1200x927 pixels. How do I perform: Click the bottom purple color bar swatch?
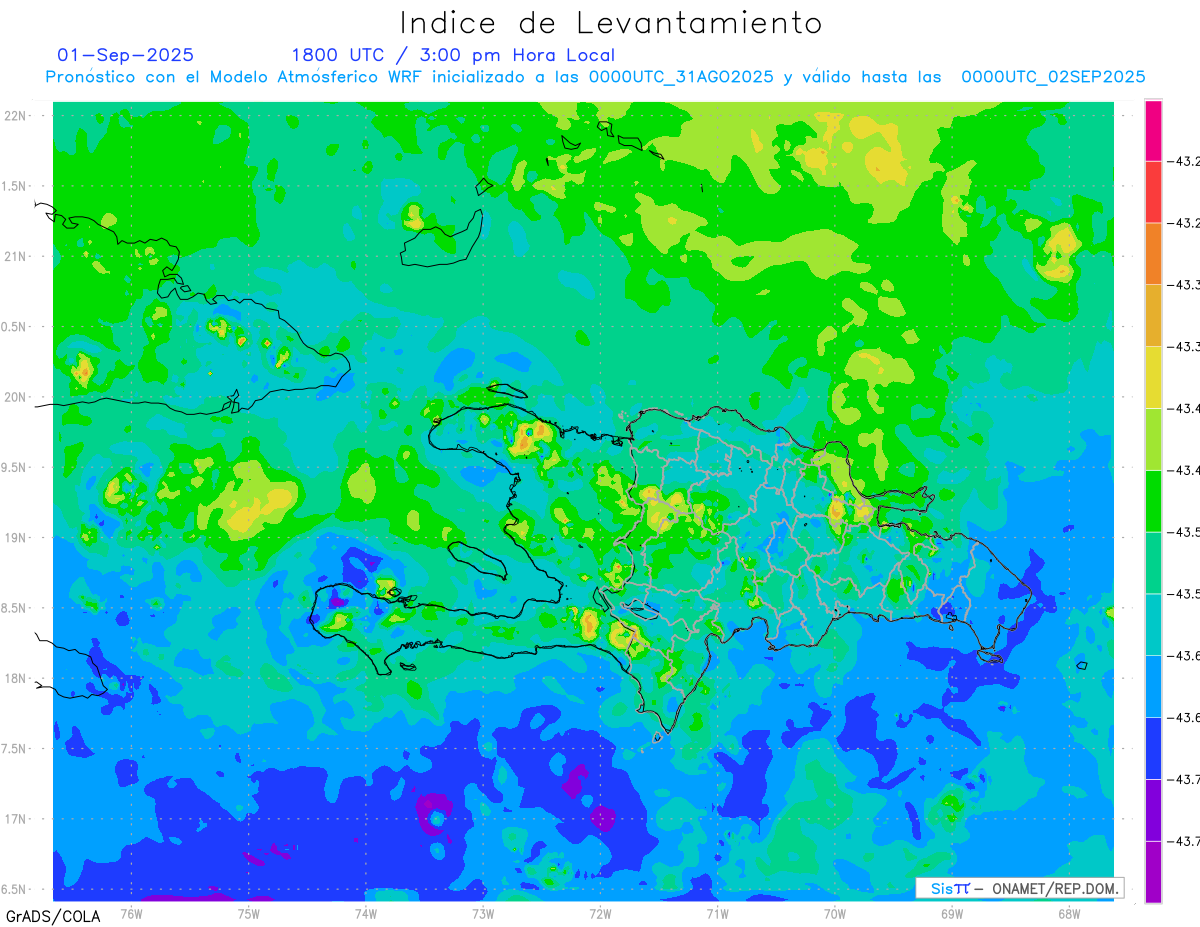[1153, 872]
